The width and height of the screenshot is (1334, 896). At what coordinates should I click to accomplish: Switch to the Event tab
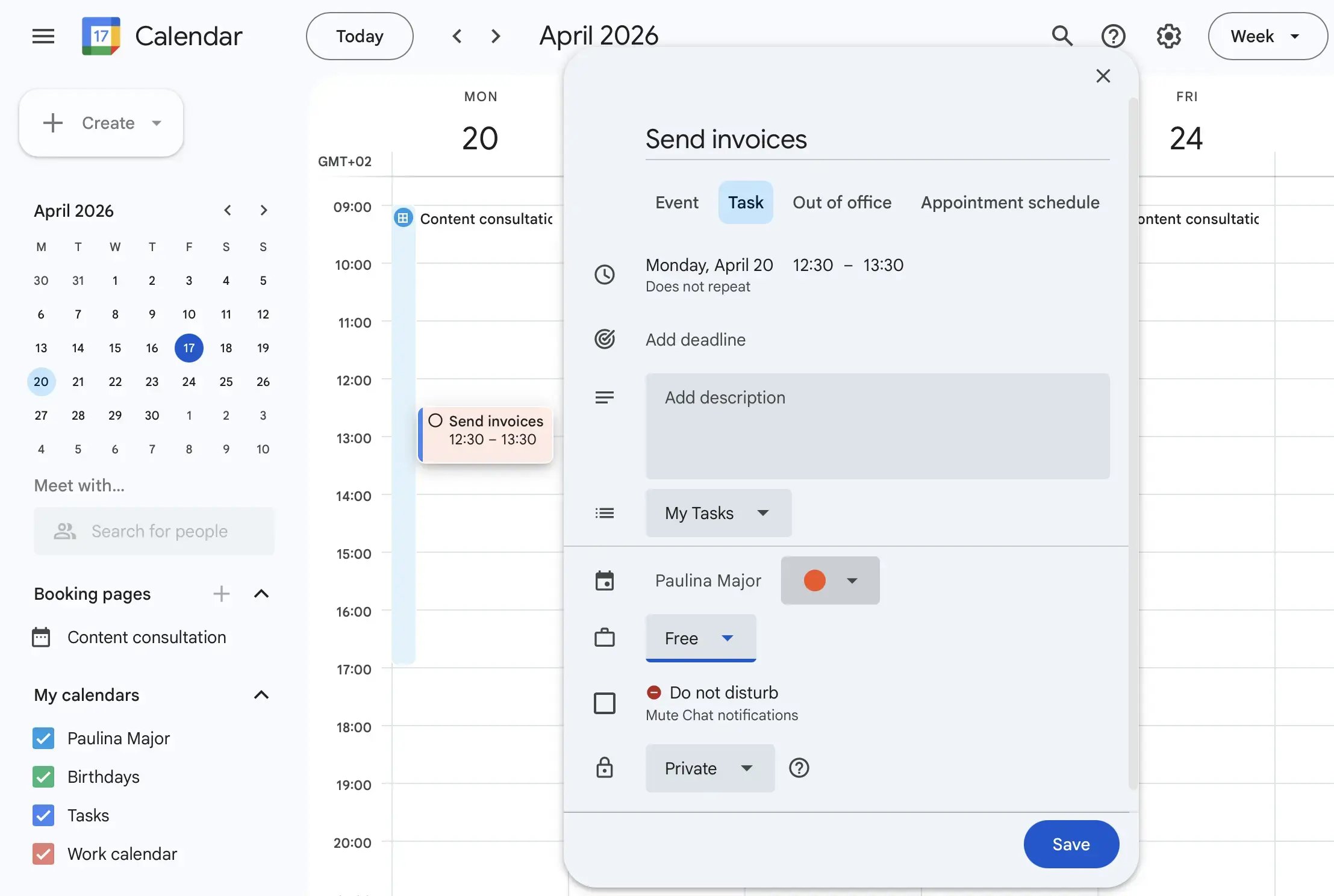(x=676, y=202)
